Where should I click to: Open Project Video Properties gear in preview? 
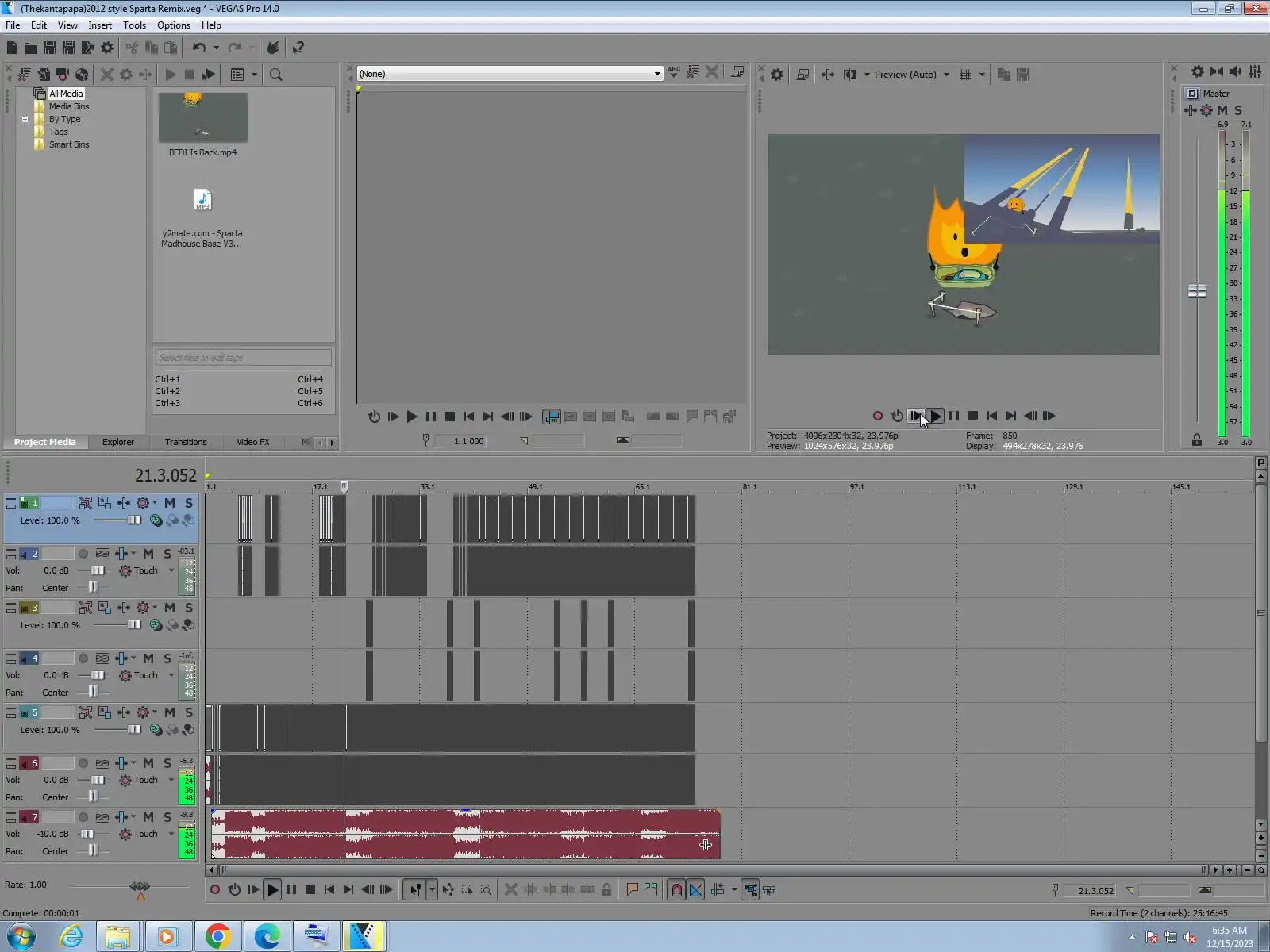click(777, 75)
